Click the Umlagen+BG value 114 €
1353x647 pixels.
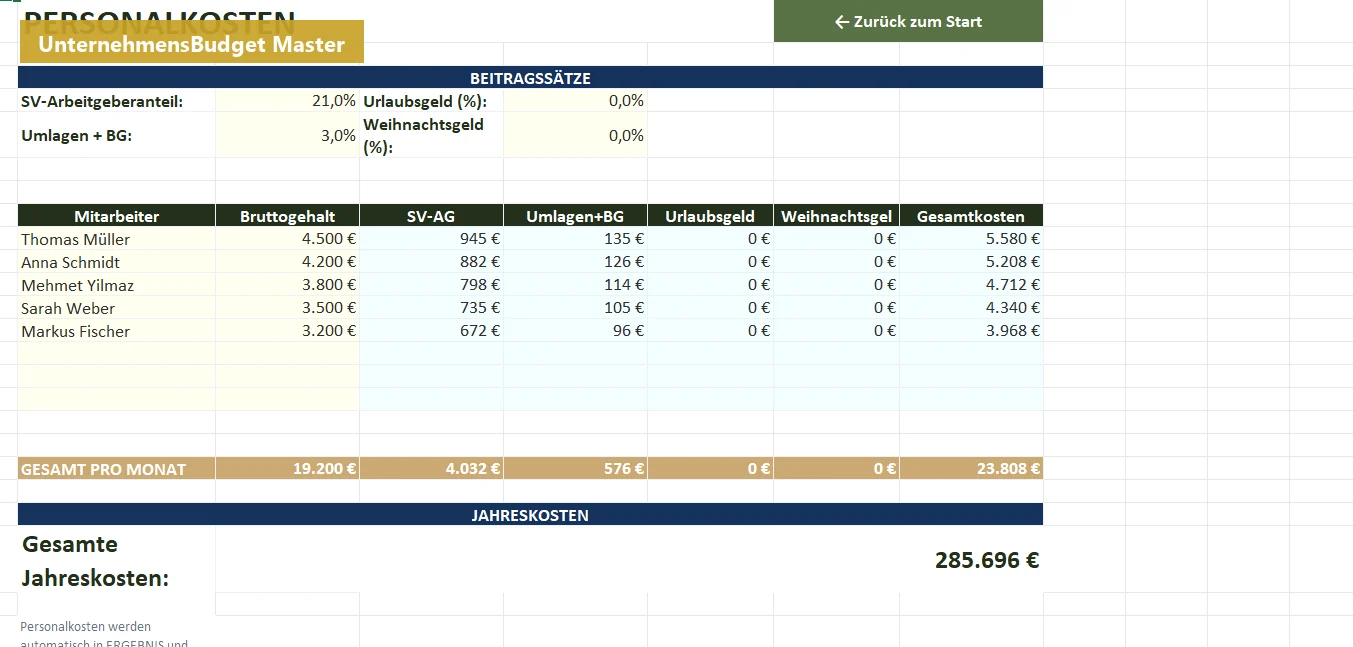click(x=576, y=285)
